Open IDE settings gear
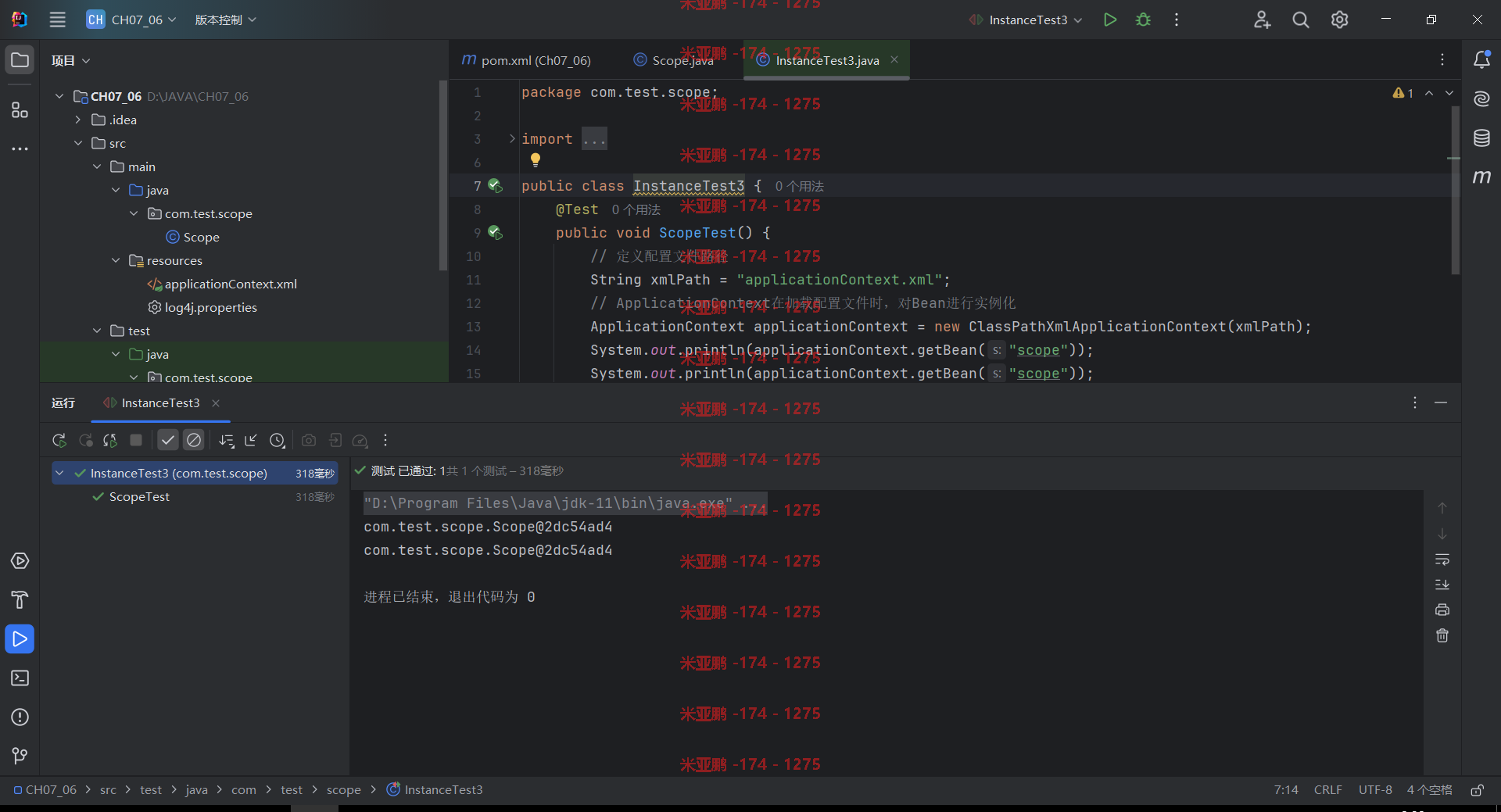 (x=1340, y=20)
